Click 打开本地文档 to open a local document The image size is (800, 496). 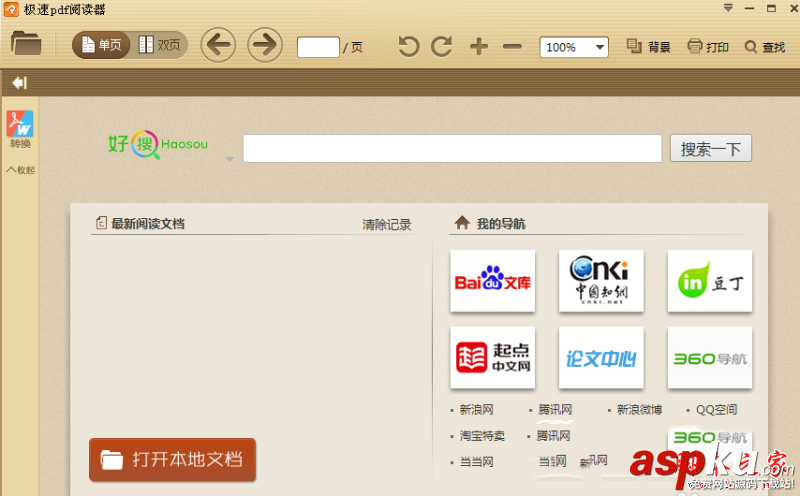point(172,460)
